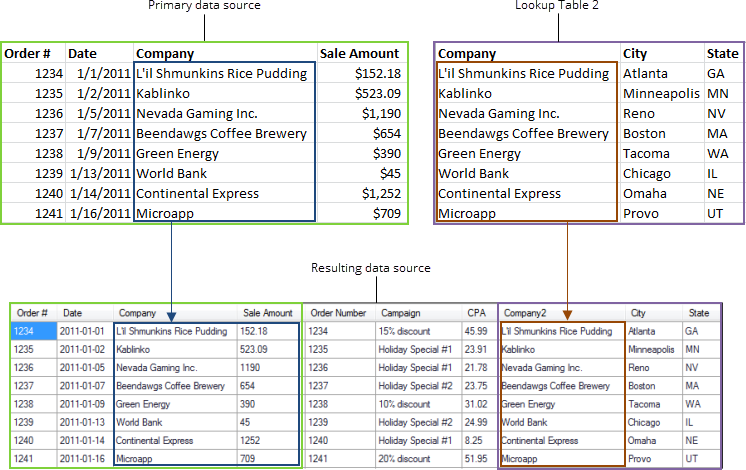This screenshot has height=470, width=746.
Task: Select 'Provo' in the result grid
Action: 639,459
